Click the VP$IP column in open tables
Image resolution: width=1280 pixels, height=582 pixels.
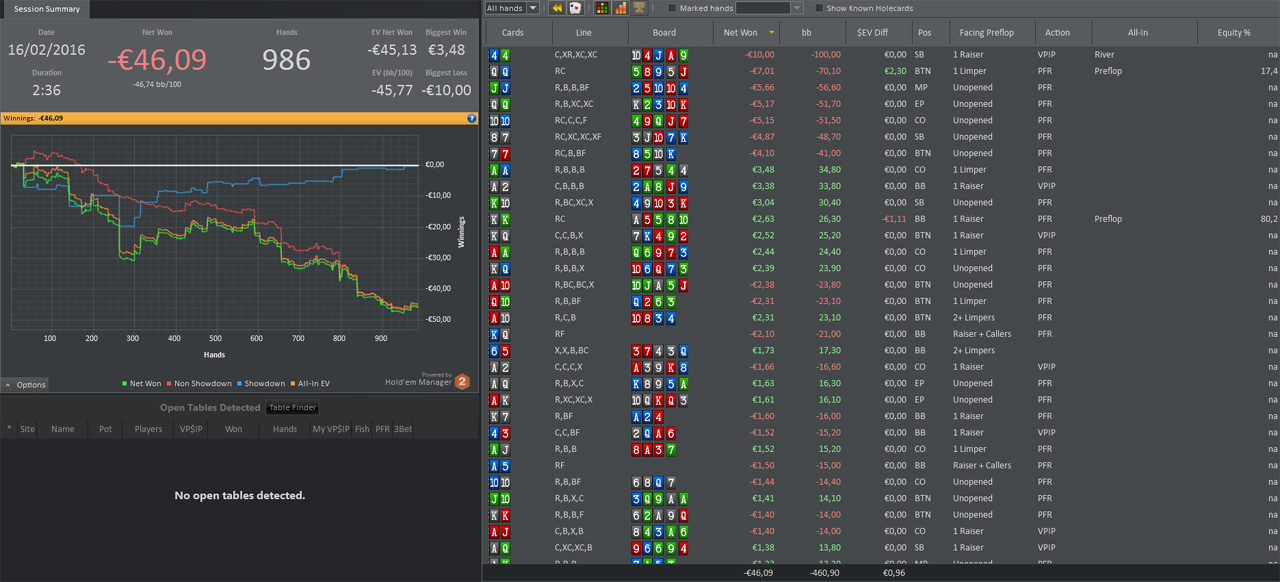point(189,429)
